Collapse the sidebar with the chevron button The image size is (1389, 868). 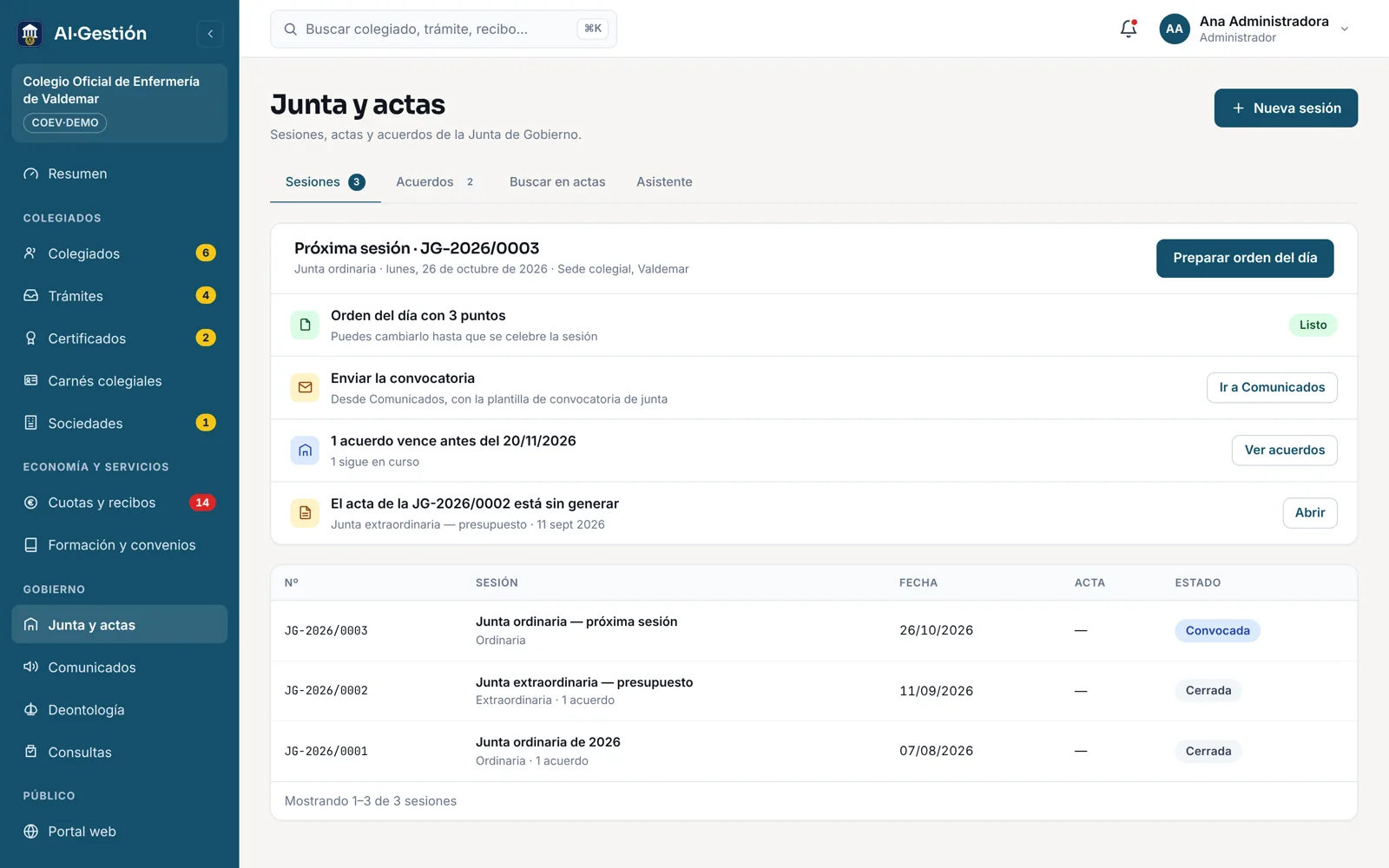pyautogui.click(x=210, y=34)
